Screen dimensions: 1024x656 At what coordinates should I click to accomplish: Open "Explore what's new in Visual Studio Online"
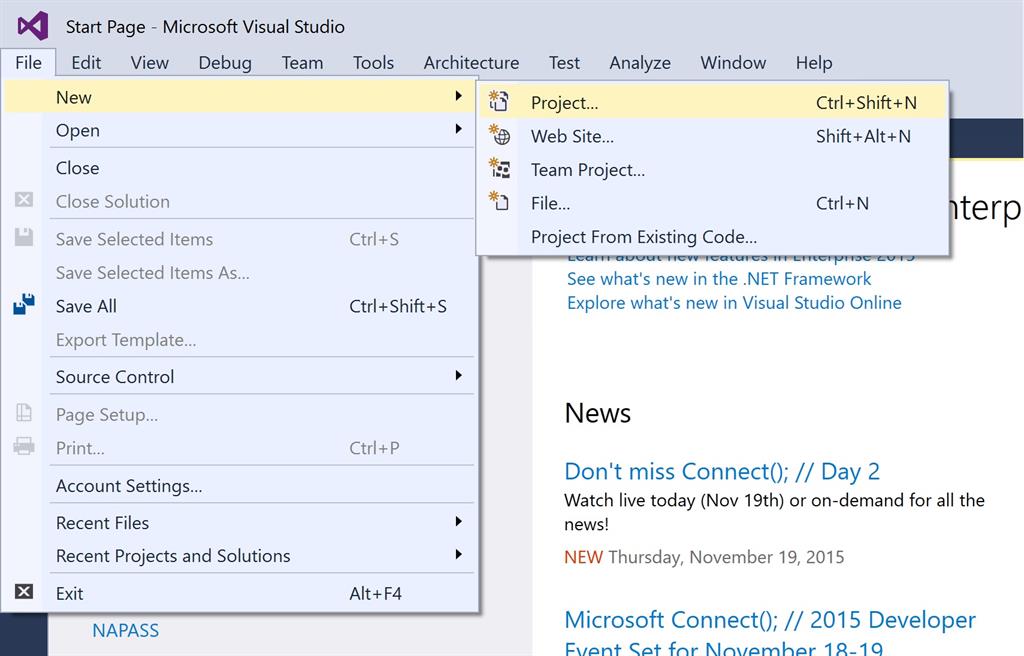click(734, 302)
